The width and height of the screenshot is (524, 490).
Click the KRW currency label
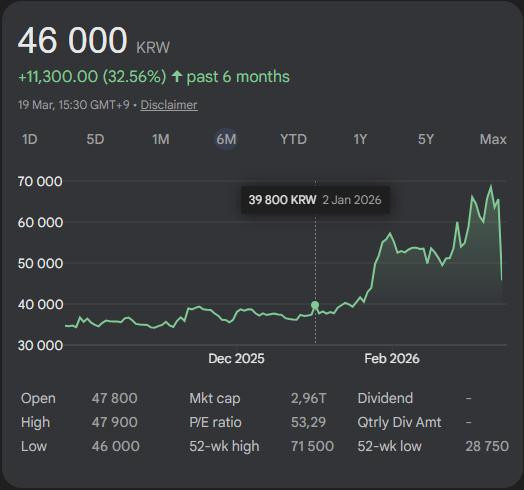tap(153, 47)
